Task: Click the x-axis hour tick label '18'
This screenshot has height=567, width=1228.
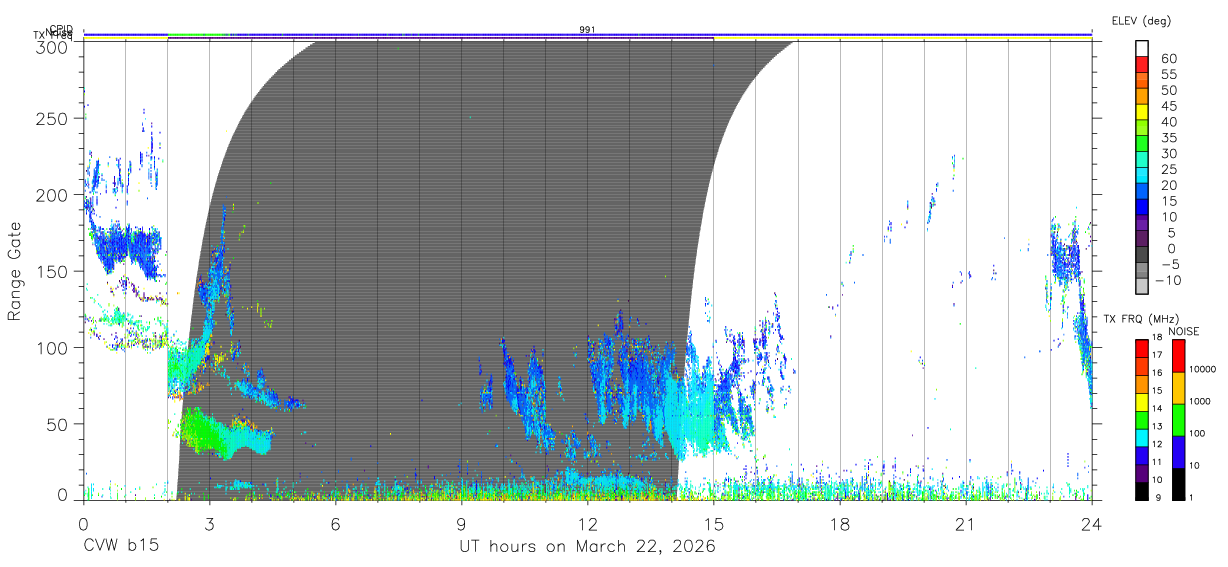Action: click(839, 524)
